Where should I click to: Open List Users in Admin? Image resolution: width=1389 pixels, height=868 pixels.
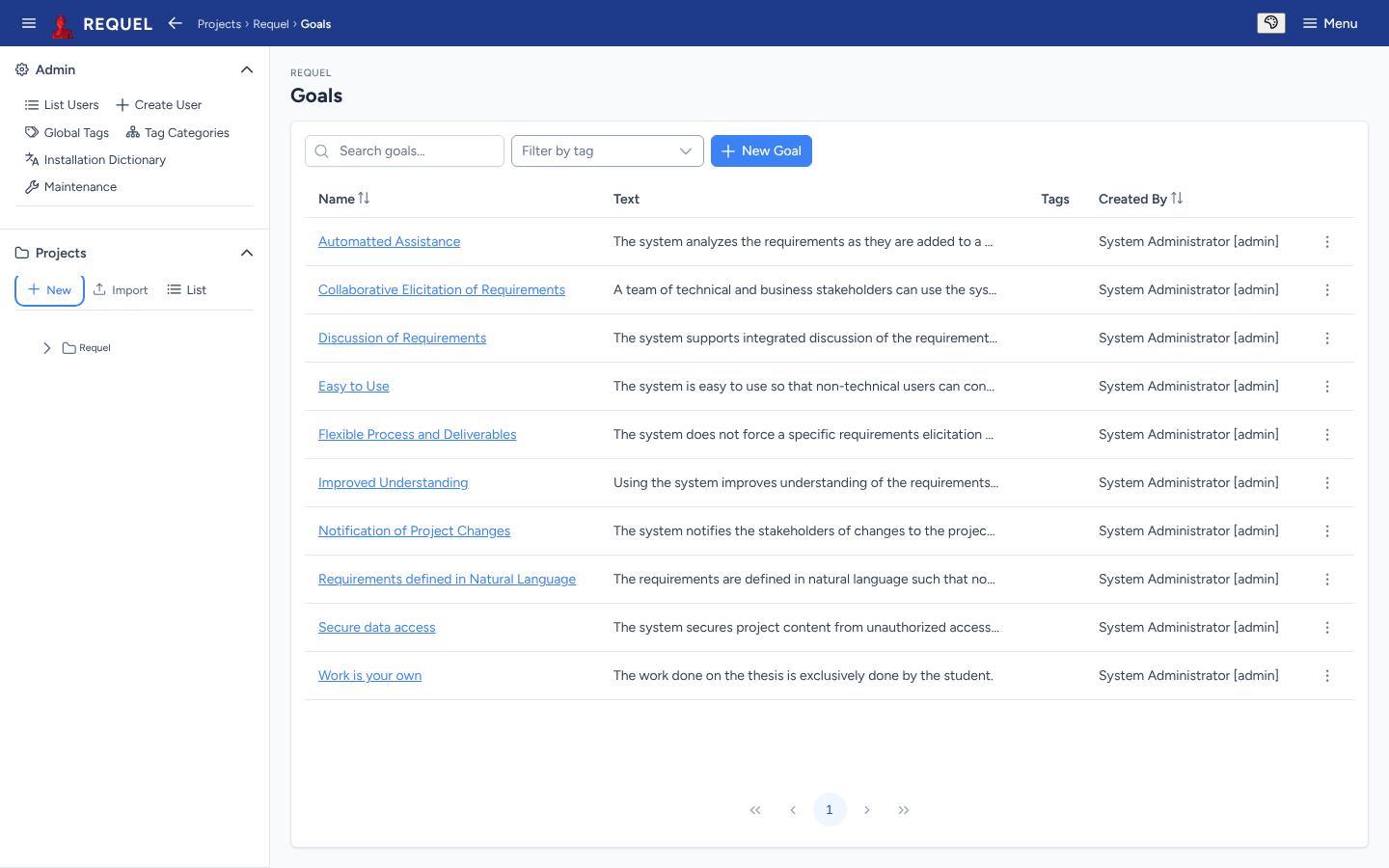pos(62,105)
